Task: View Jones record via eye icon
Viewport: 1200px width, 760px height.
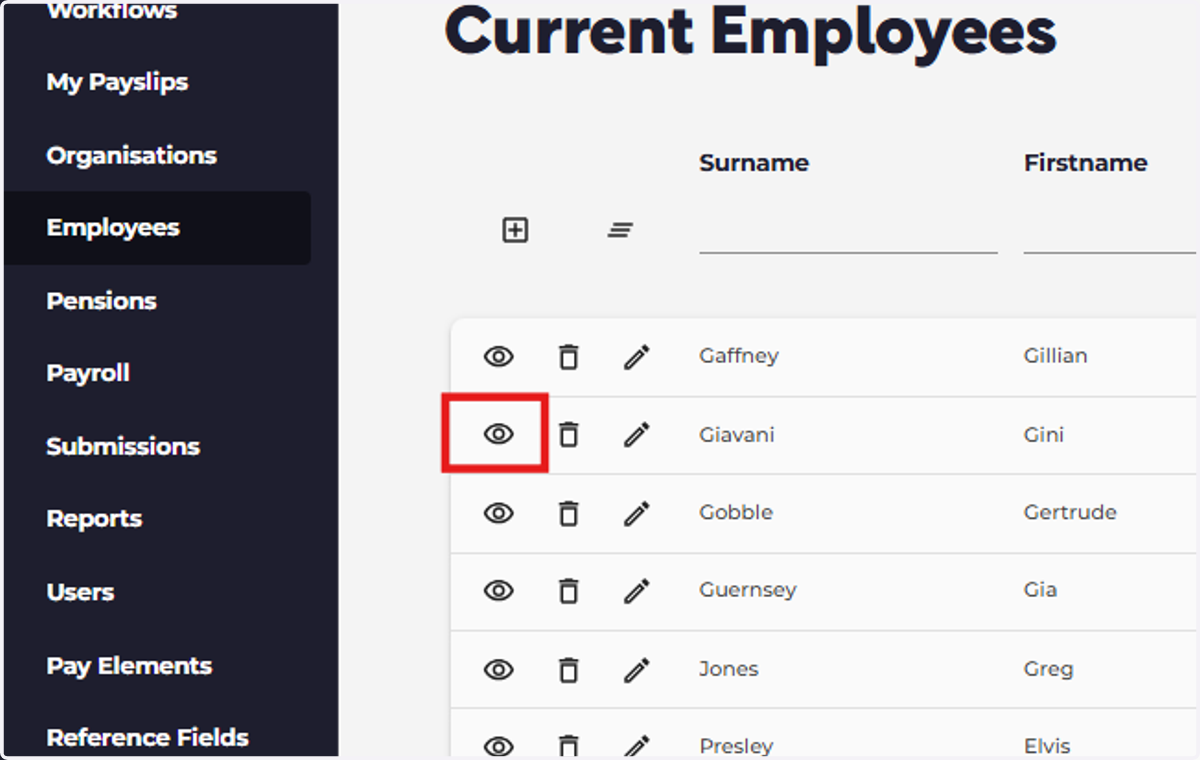Action: click(x=498, y=669)
